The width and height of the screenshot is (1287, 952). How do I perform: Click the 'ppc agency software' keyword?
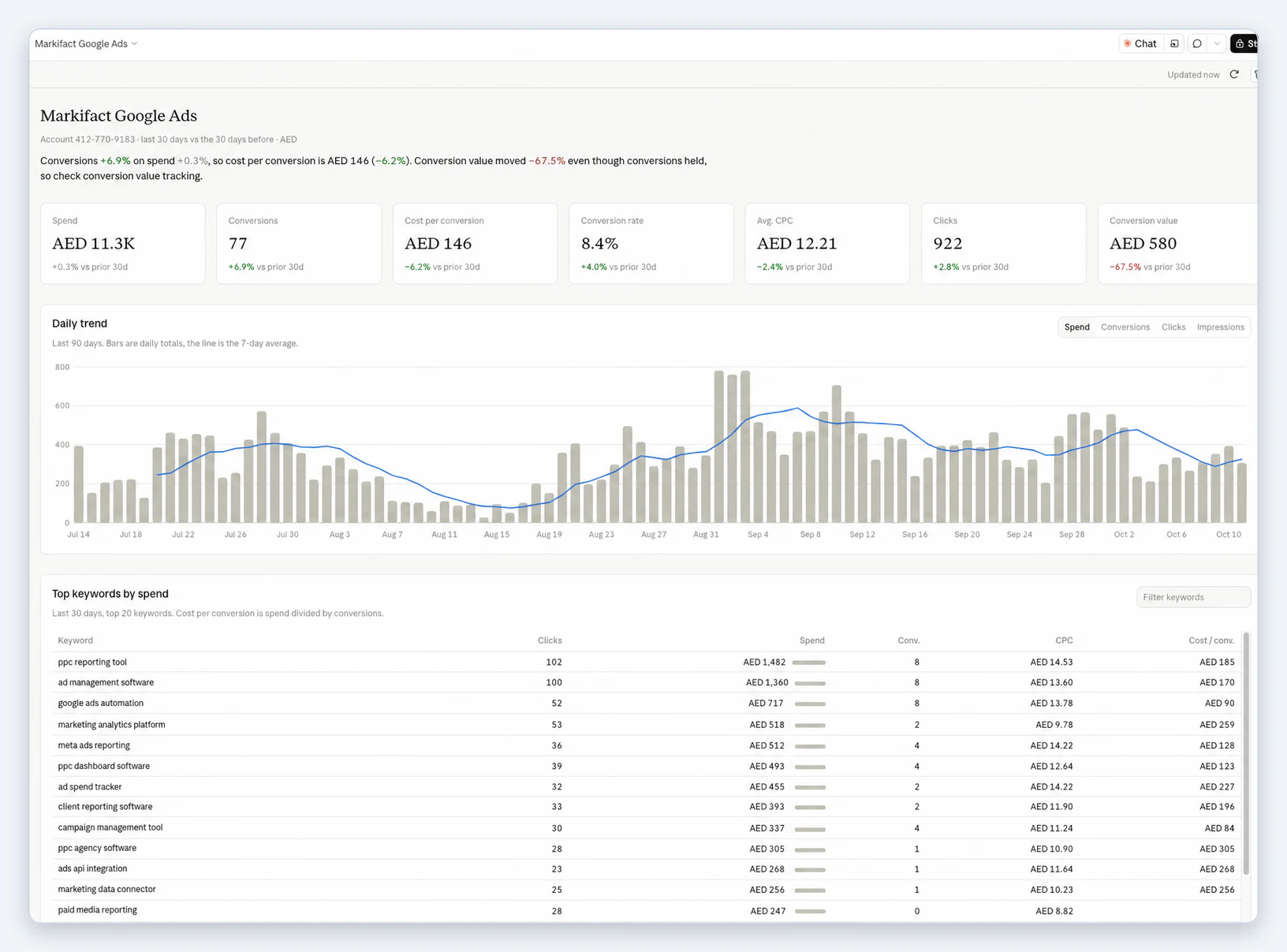(97, 849)
